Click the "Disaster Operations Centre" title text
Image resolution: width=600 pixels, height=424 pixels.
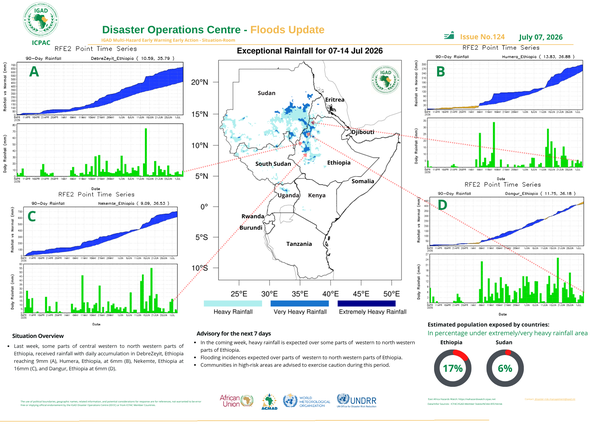(171, 30)
